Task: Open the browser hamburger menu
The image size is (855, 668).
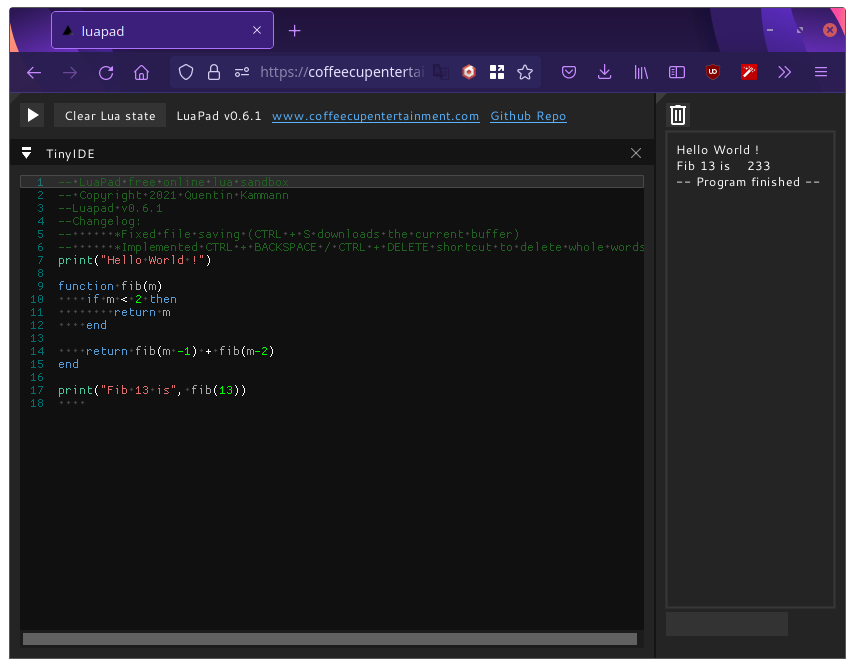Action: (x=821, y=72)
